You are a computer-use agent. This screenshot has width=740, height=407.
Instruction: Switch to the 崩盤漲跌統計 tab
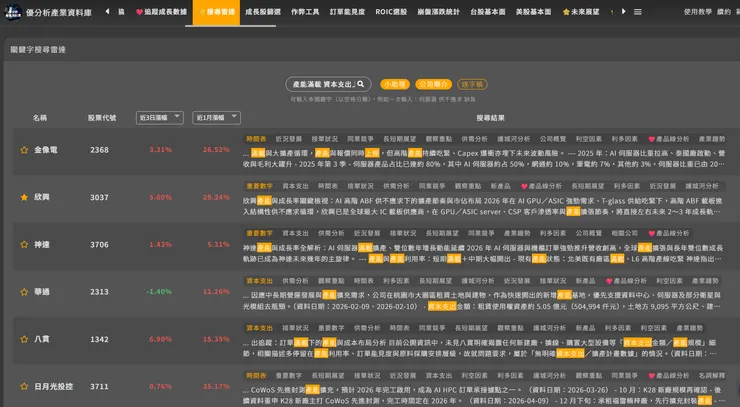438,12
